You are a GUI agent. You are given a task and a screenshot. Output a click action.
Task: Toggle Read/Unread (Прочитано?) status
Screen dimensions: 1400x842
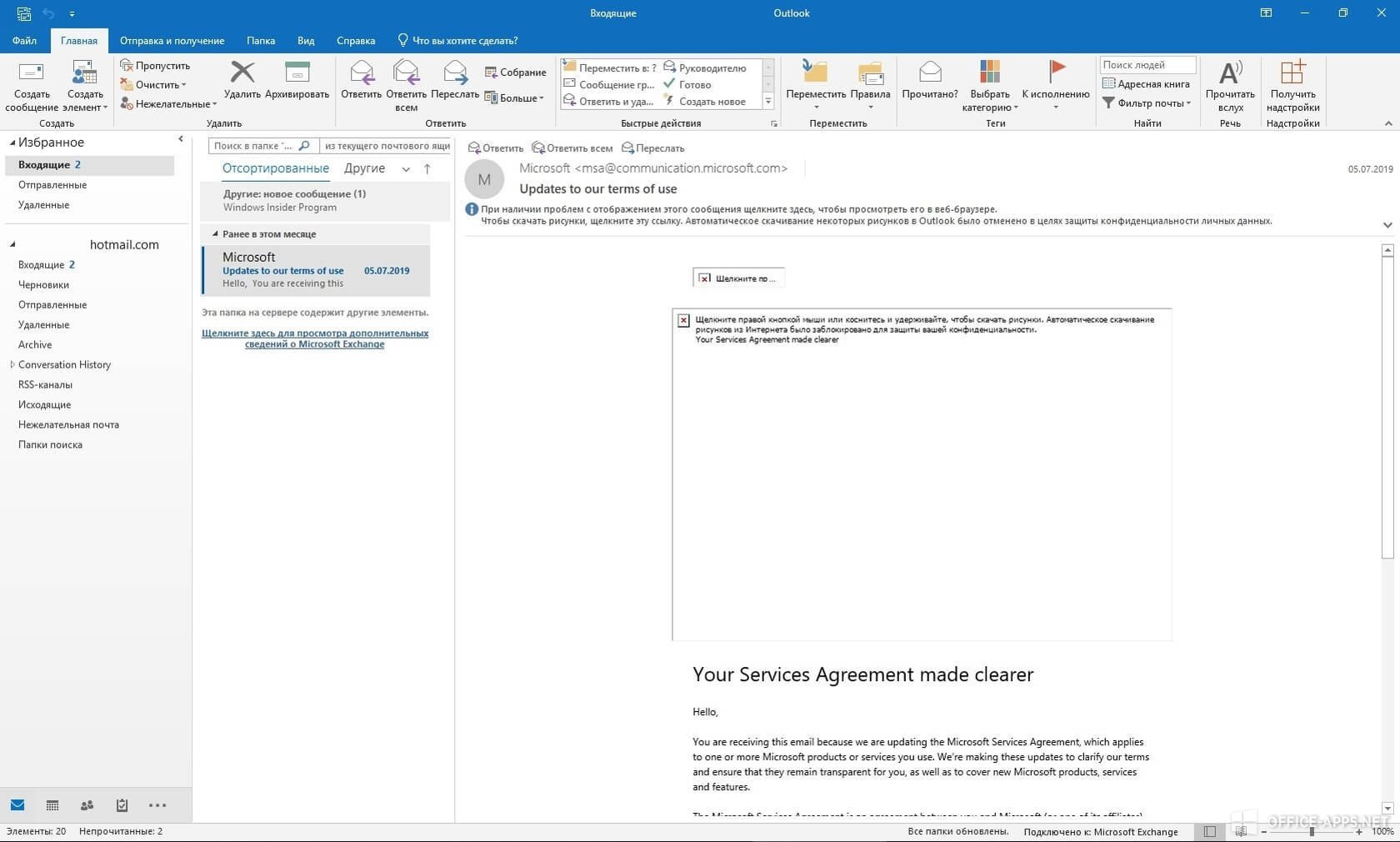tap(930, 80)
